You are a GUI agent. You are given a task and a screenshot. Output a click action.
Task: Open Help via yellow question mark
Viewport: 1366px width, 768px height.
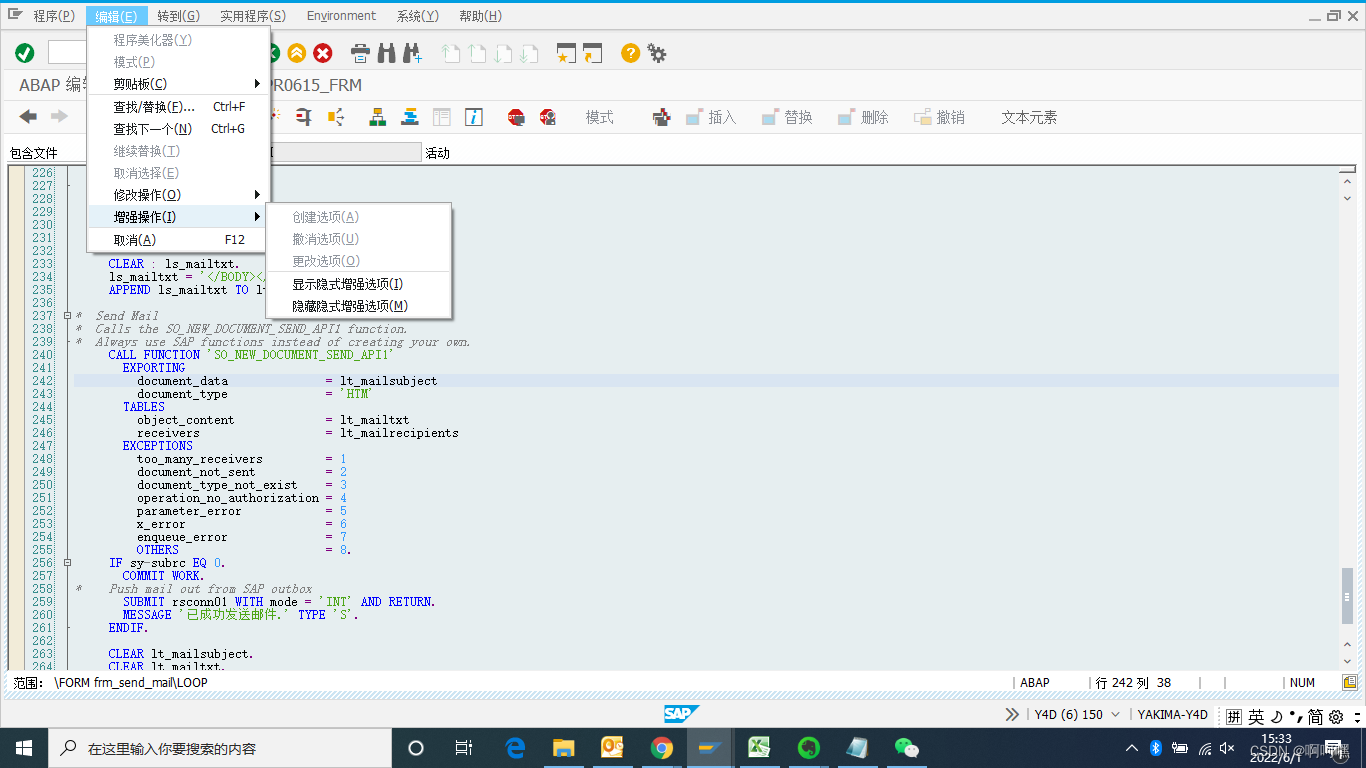pos(630,53)
